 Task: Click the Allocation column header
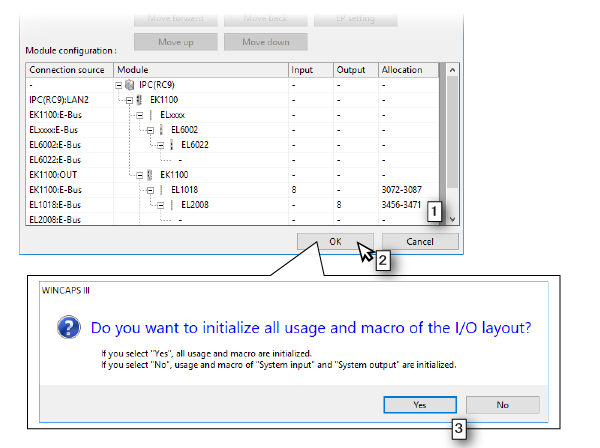[407, 70]
